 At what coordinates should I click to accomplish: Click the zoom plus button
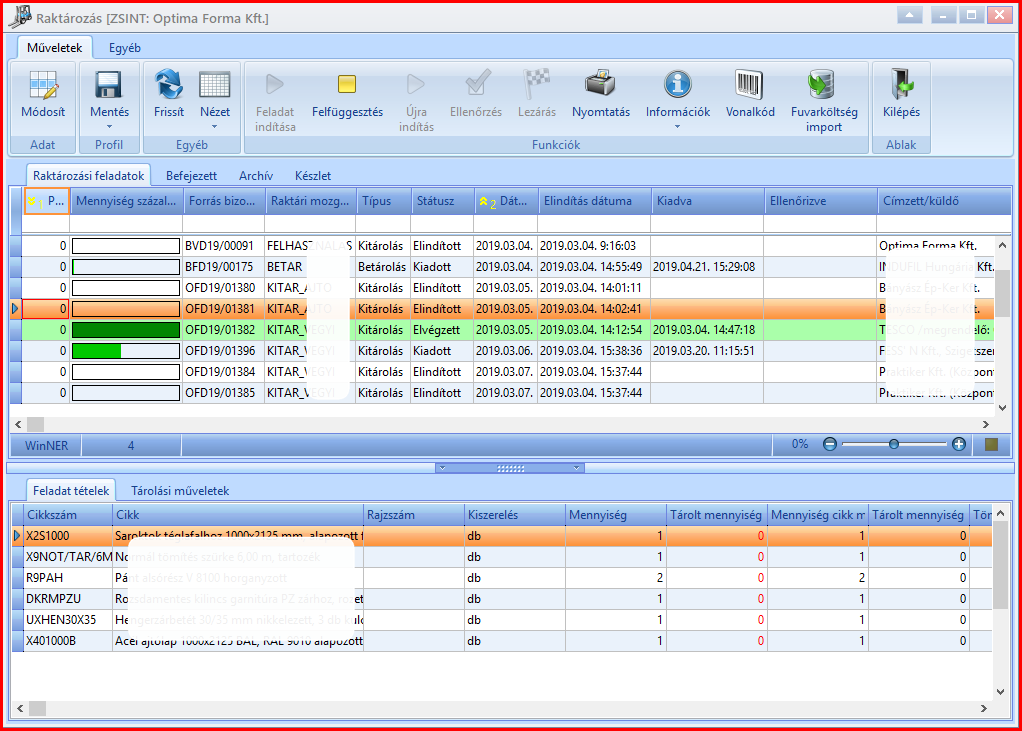point(958,444)
